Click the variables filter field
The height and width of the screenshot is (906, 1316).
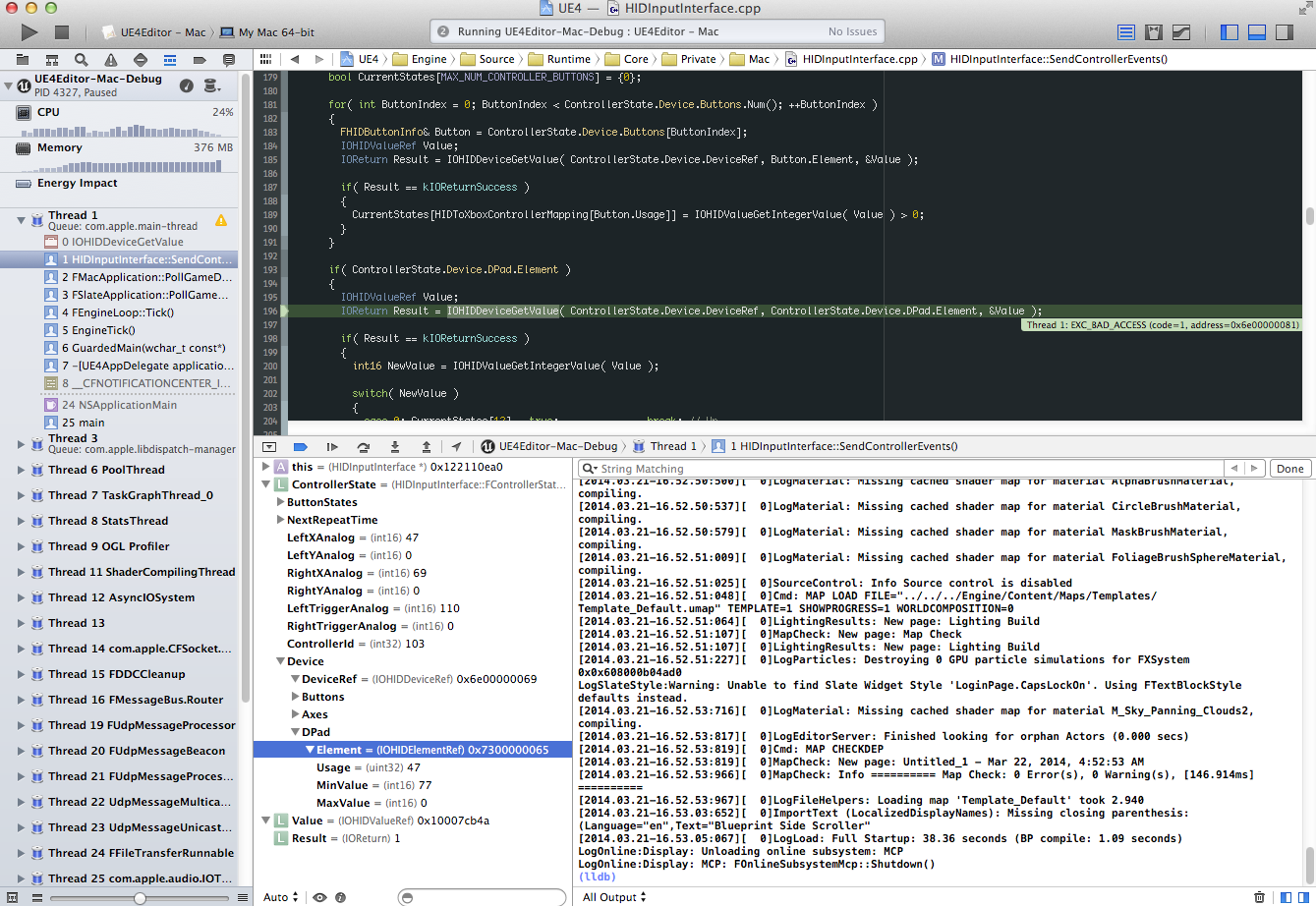tap(482, 897)
